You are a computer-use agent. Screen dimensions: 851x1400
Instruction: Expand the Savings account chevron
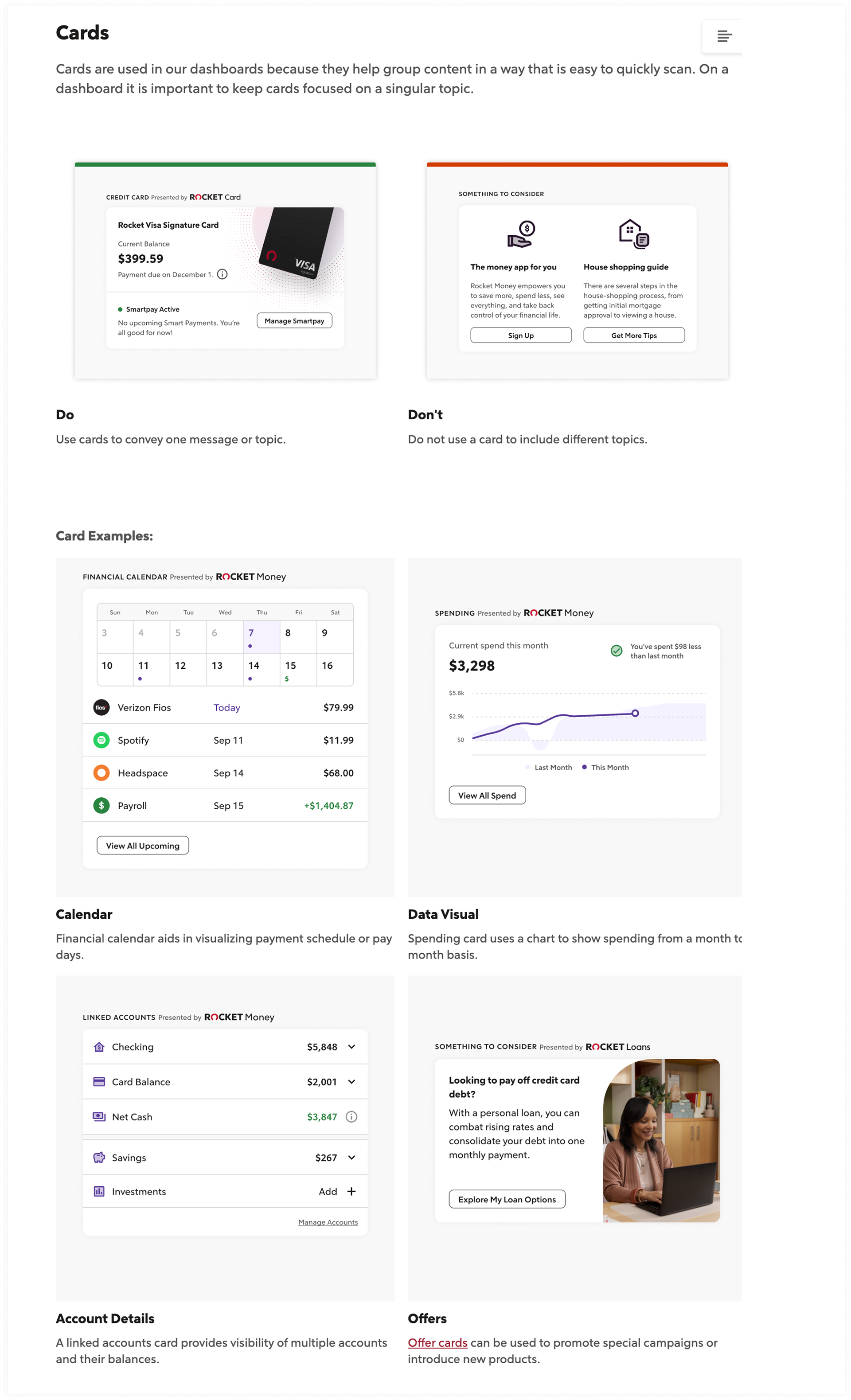[351, 1158]
